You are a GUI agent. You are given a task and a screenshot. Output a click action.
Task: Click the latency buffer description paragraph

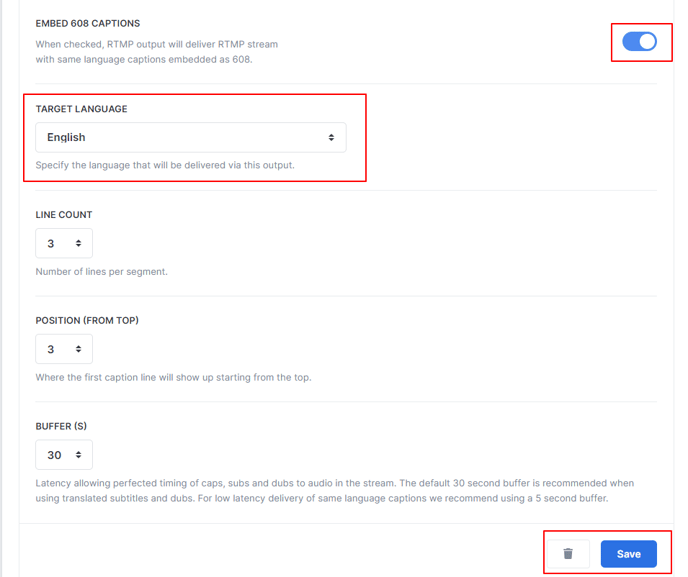pos(335,491)
